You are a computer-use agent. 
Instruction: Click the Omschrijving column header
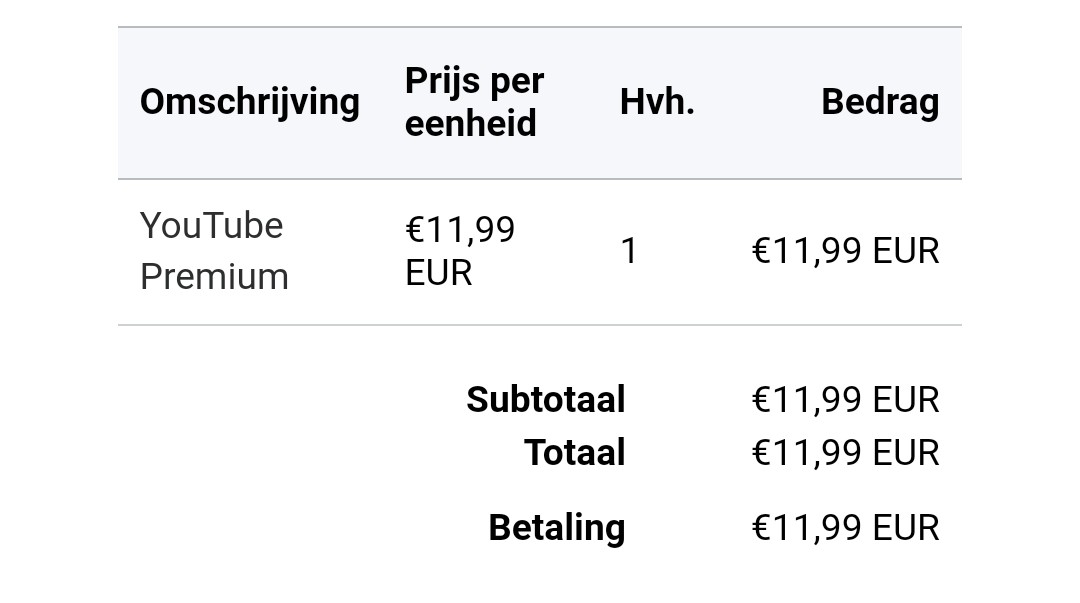(x=249, y=103)
